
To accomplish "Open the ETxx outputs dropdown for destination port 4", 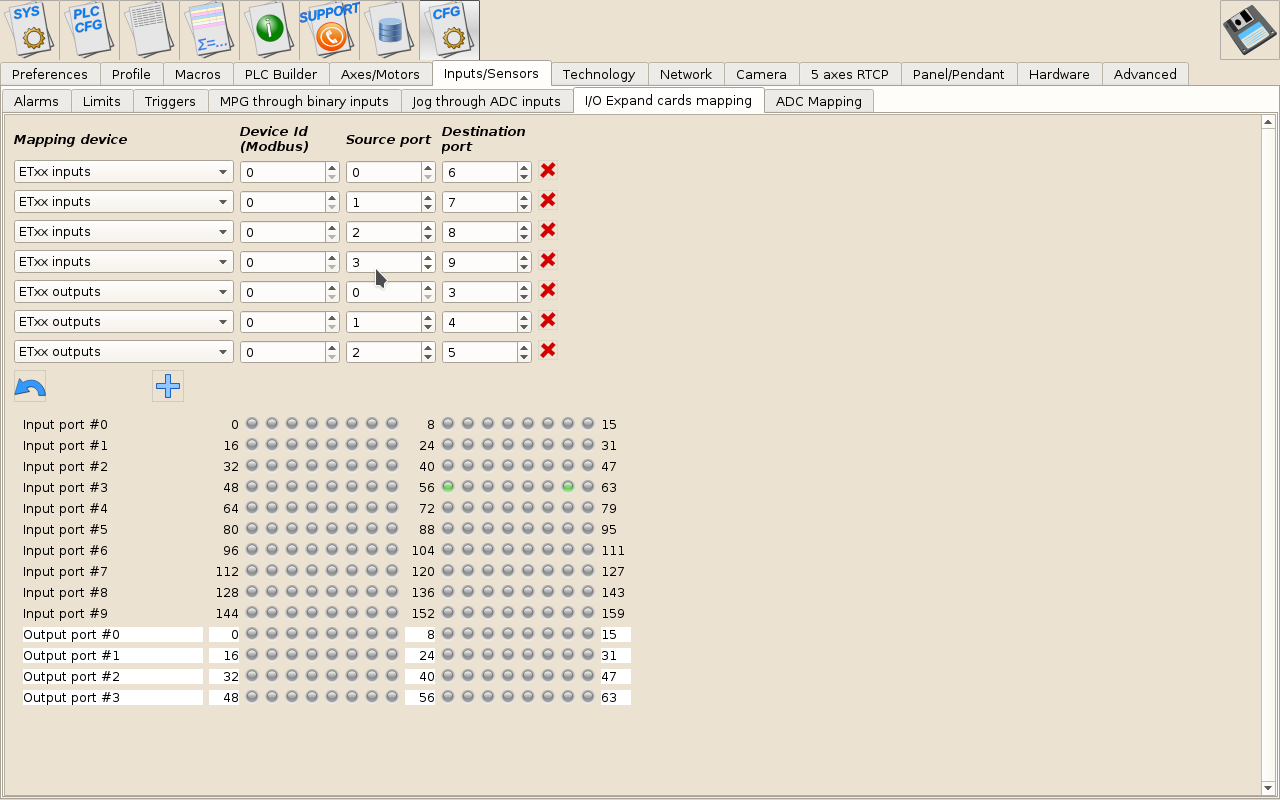I will [x=124, y=322].
